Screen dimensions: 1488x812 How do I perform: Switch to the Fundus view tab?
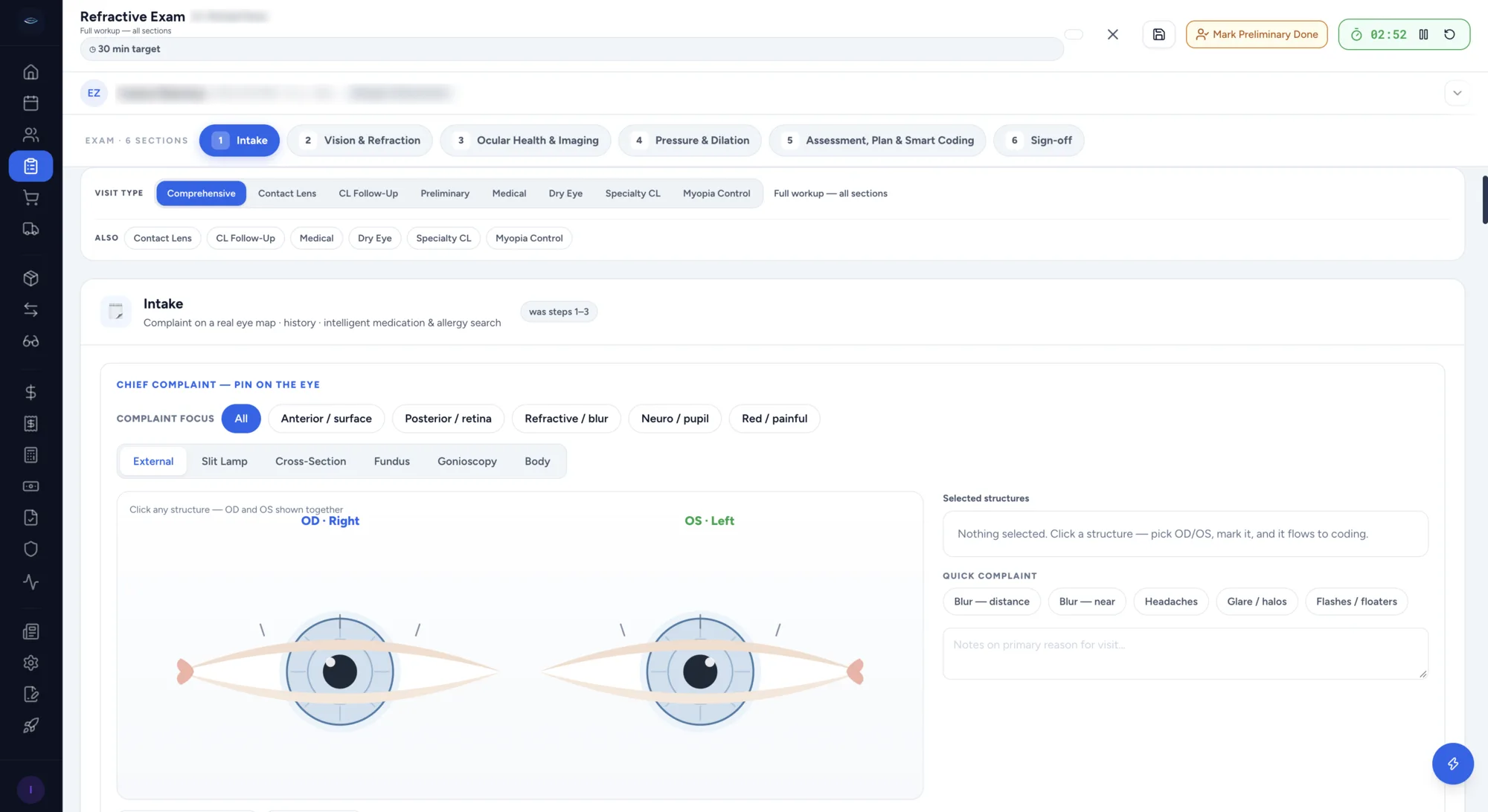(391, 461)
